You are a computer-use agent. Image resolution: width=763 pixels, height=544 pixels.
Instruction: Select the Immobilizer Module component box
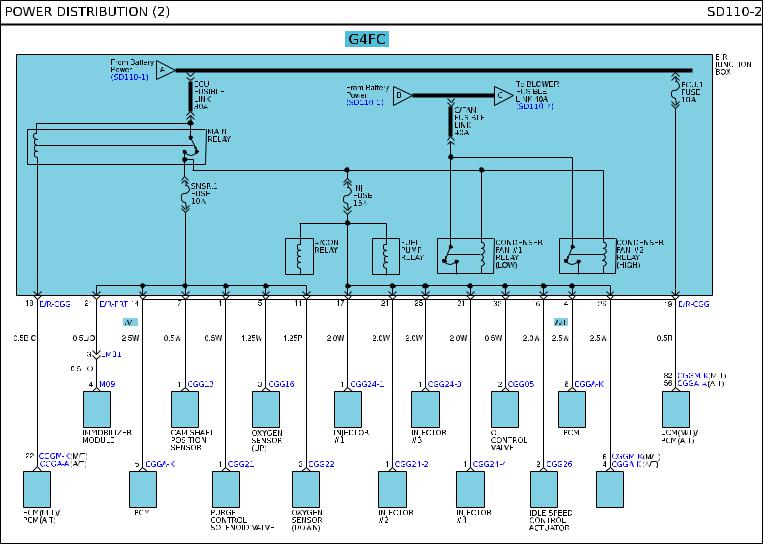(97, 410)
